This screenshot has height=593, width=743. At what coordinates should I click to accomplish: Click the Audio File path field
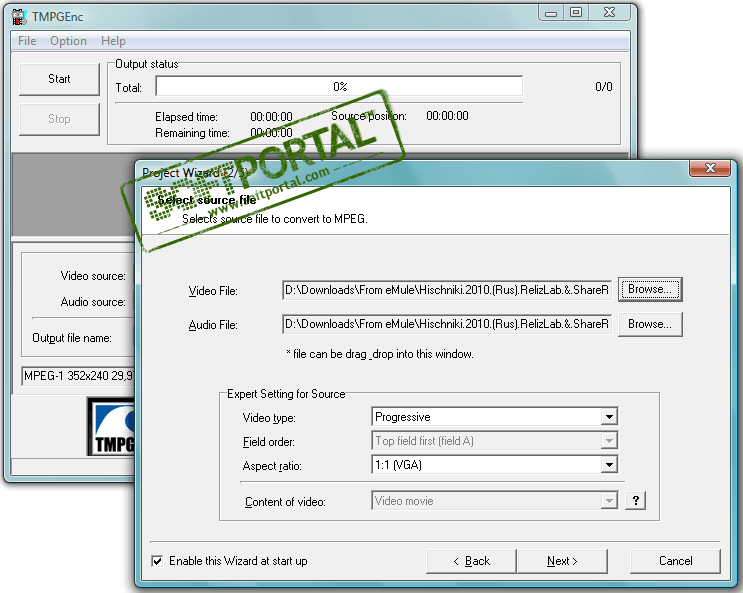(447, 324)
